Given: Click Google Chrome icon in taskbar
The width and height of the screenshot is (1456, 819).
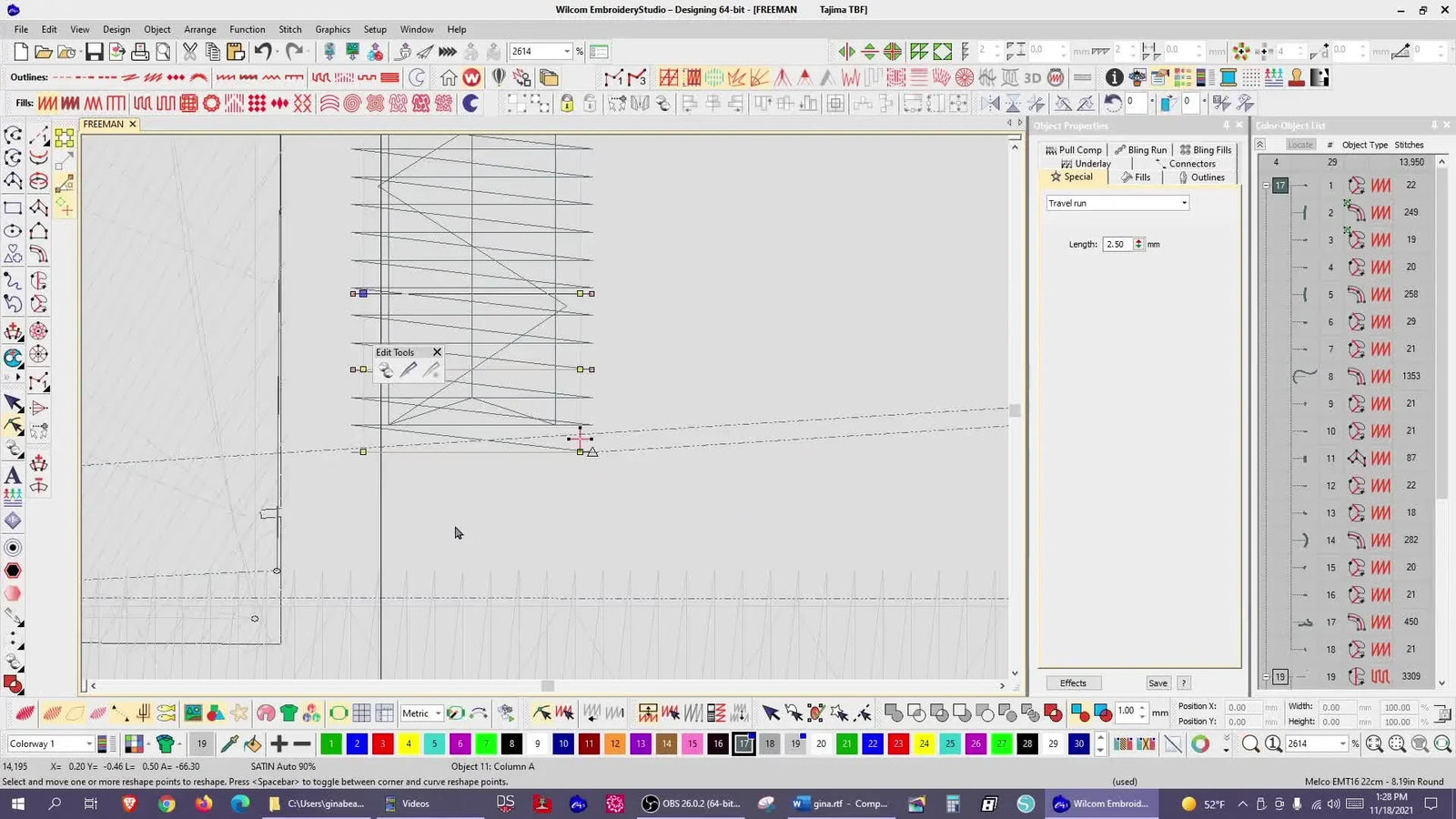Looking at the screenshot, I should pos(166,804).
